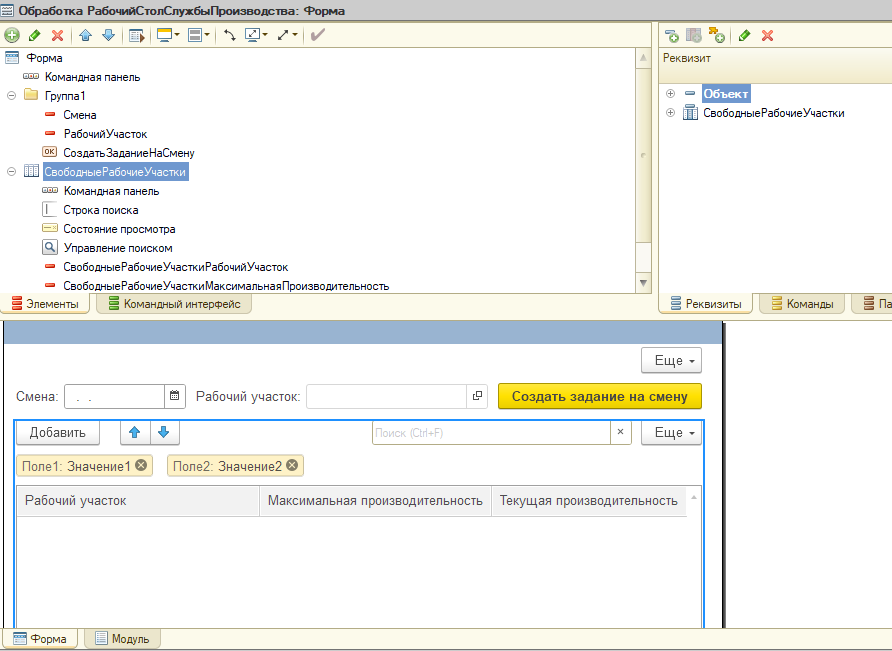Viewport: 892px width, 651px height.
Task: Open Еще dropdown above the table
Action: click(671, 433)
